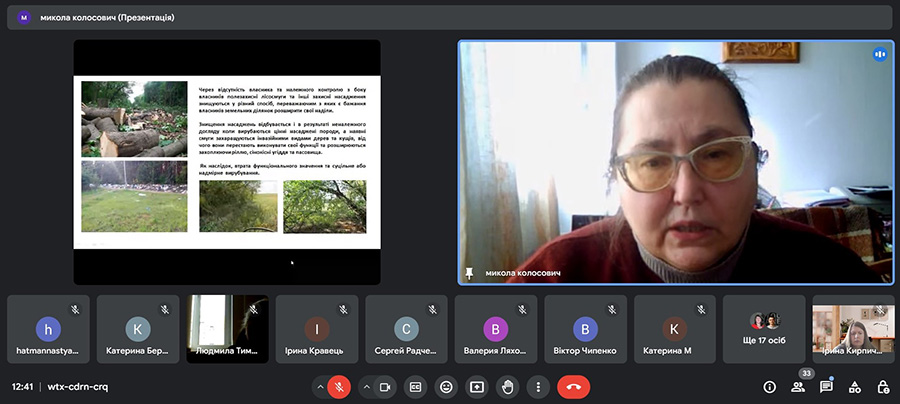Viewport: 900px width, 404px height.
Task: Open the three-dot more options menu
Action: coord(539,387)
